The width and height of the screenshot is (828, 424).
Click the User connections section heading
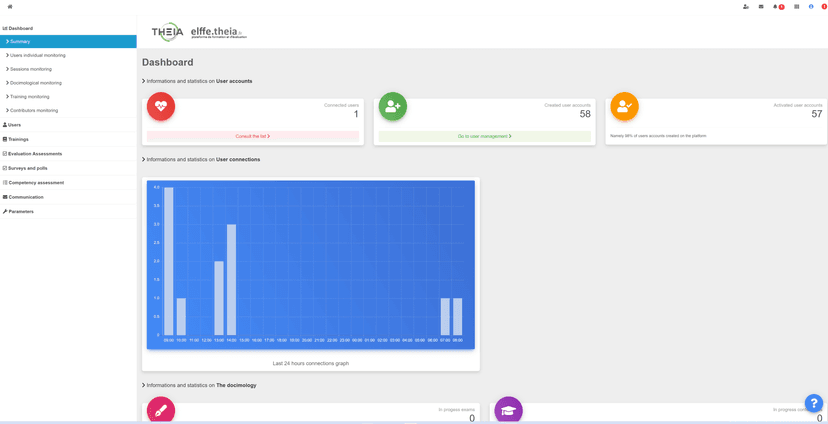[x=201, y=159]
